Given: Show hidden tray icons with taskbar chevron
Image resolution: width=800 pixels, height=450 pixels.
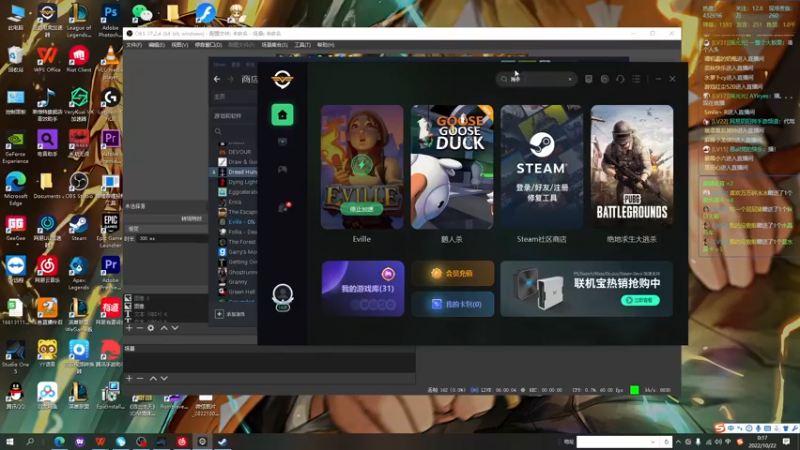Looking at the screenshot, I should pyautogui.click(x=678, y=442).
